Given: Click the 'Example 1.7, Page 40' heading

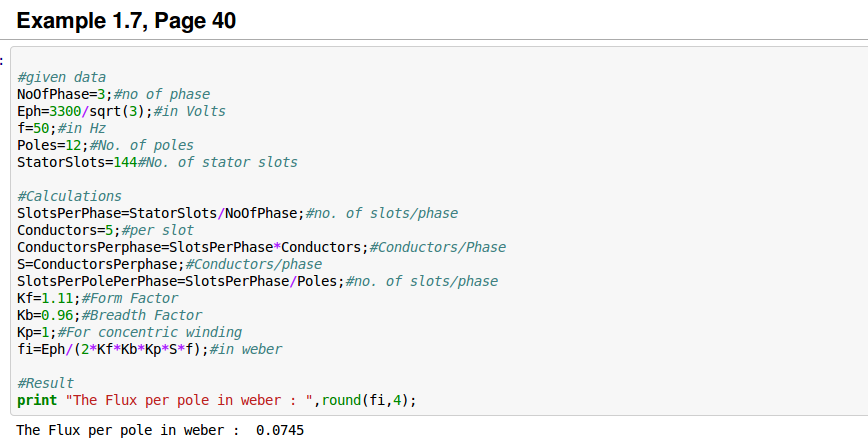Looking at the screenshot, I should point(127,20).
